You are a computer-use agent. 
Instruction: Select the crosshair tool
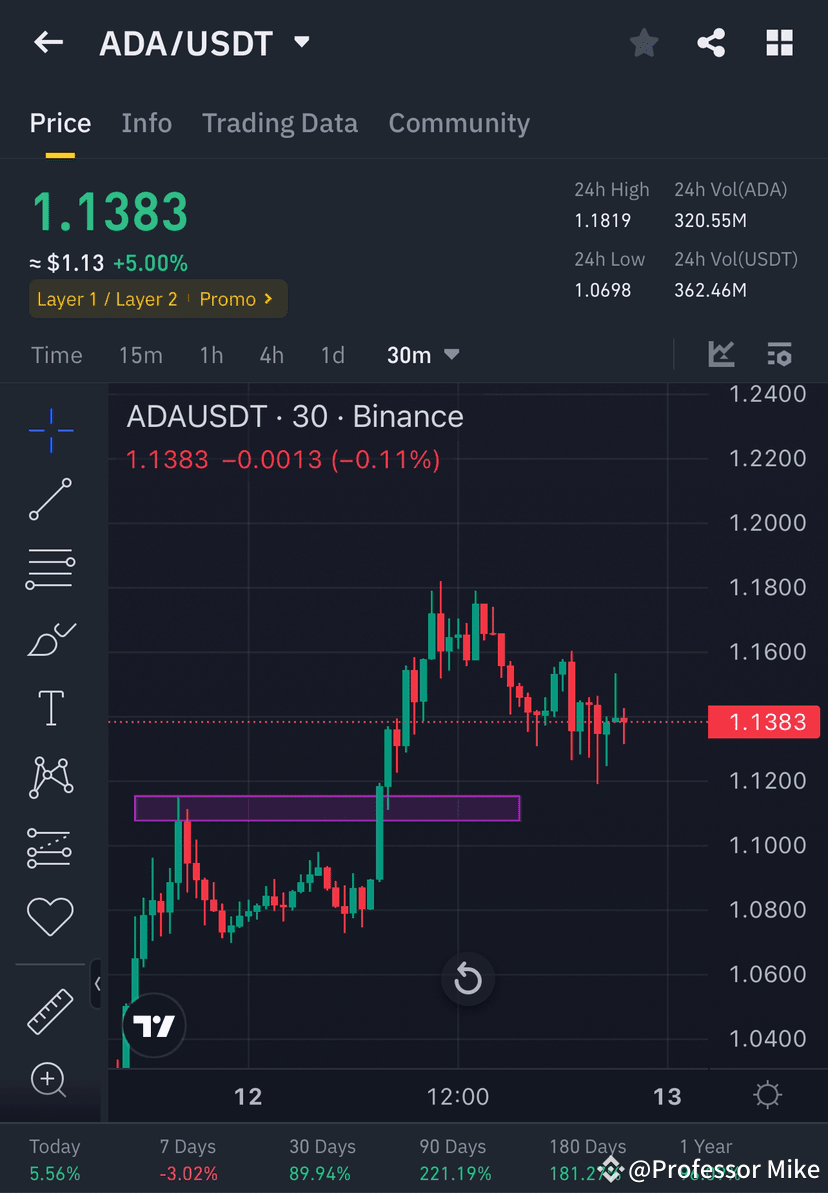pos(50,430)
